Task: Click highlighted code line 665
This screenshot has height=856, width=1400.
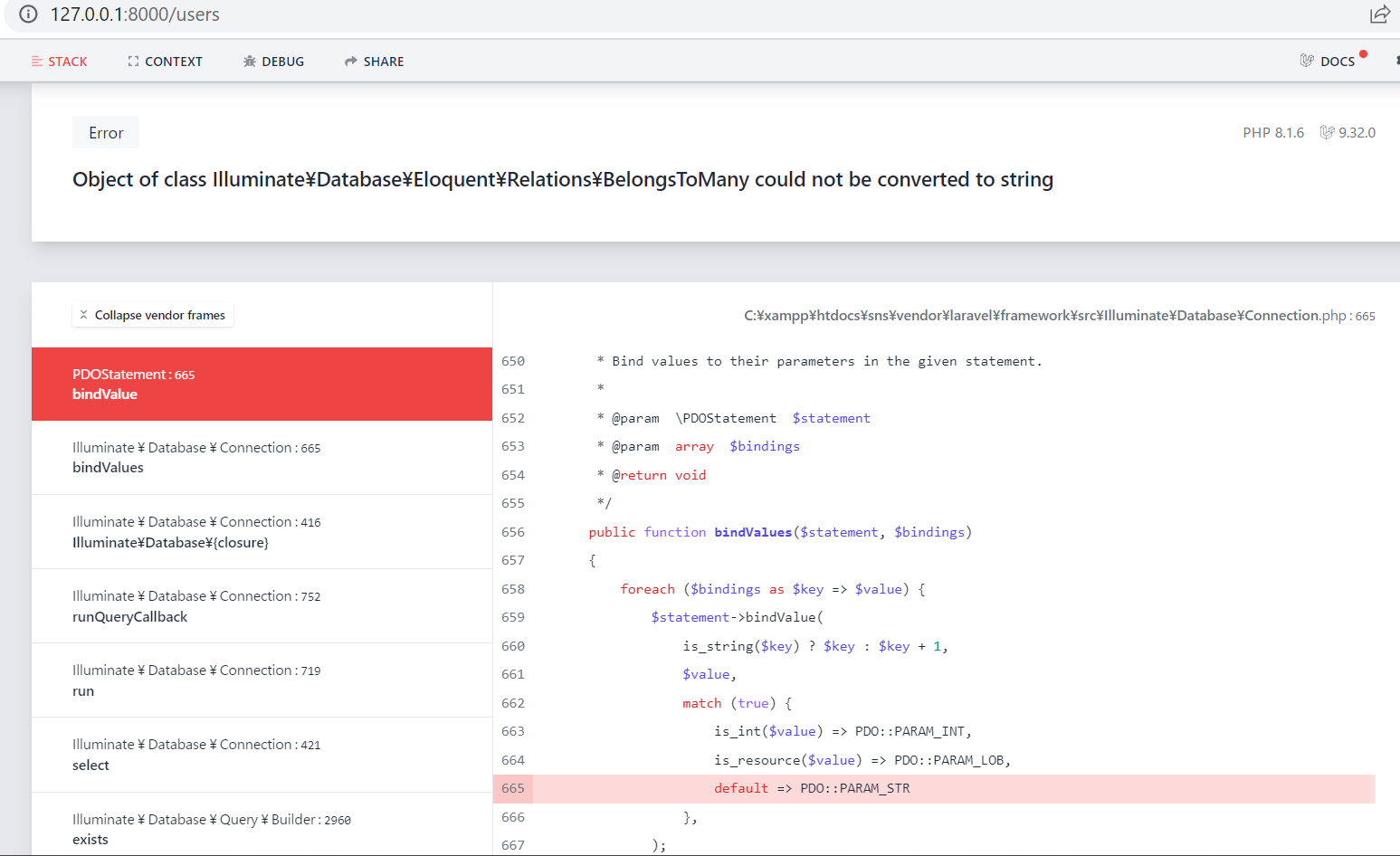Action: tap(934, 788)
